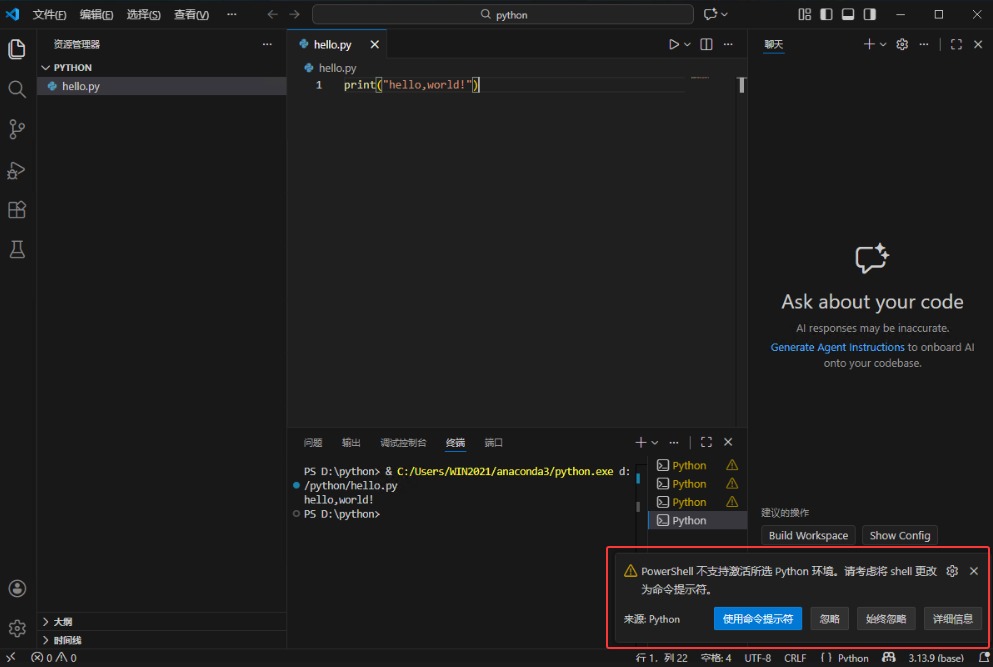The height and width of the screenshot is (667, 993).
Task: Open the Search view in activity bar
Action: [x=17, y=89]
